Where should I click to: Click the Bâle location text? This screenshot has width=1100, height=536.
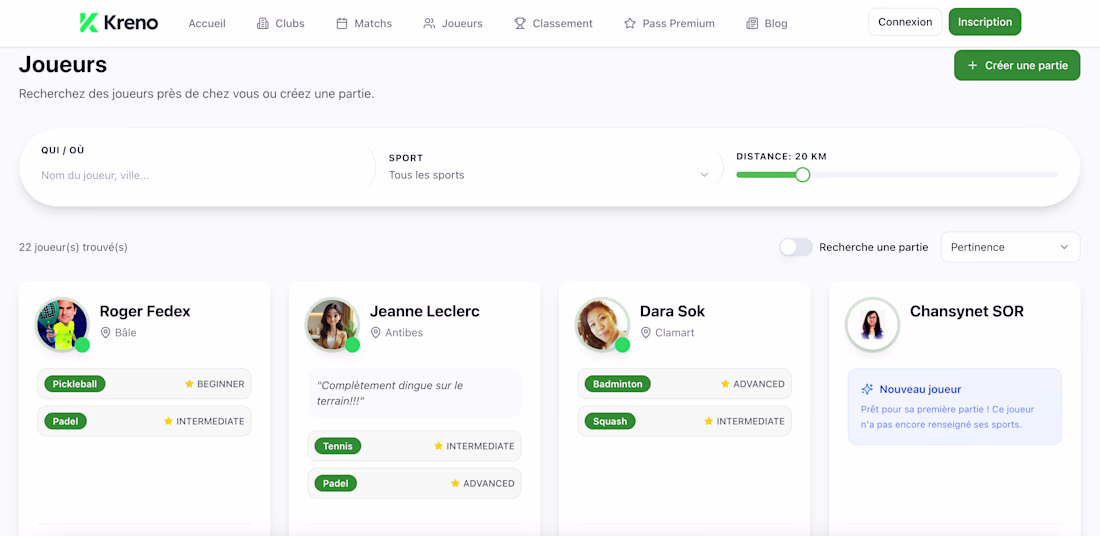pos(126,333)
